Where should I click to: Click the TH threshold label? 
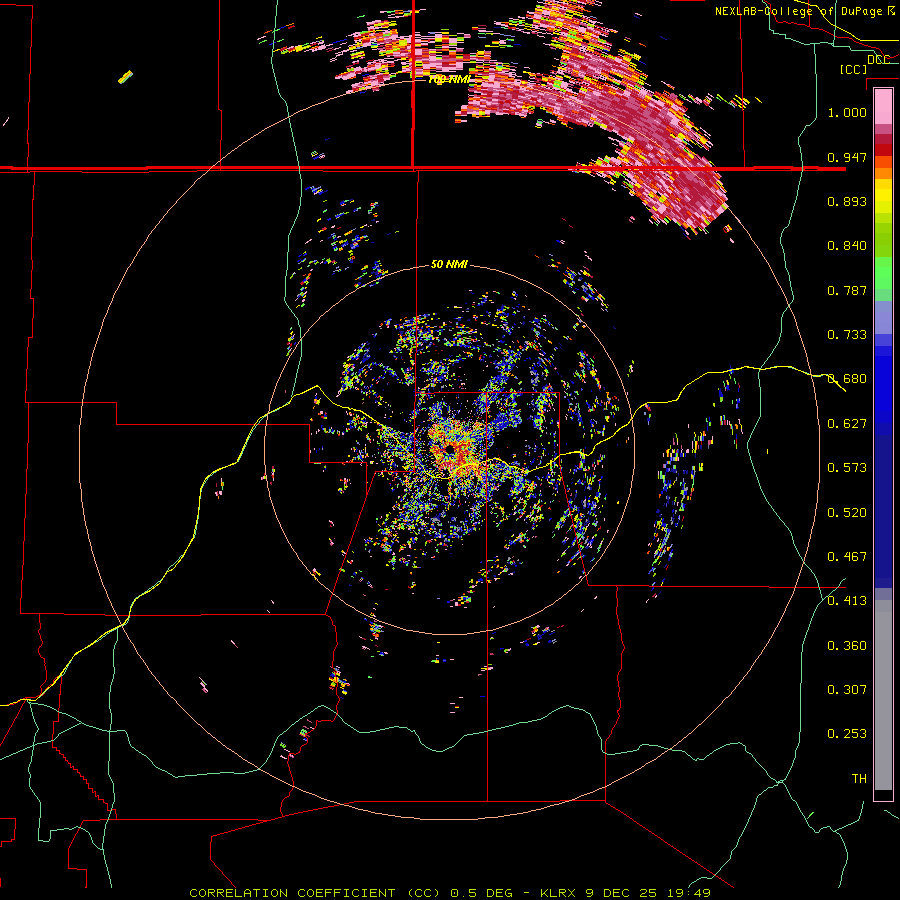[x=859, y=779]
